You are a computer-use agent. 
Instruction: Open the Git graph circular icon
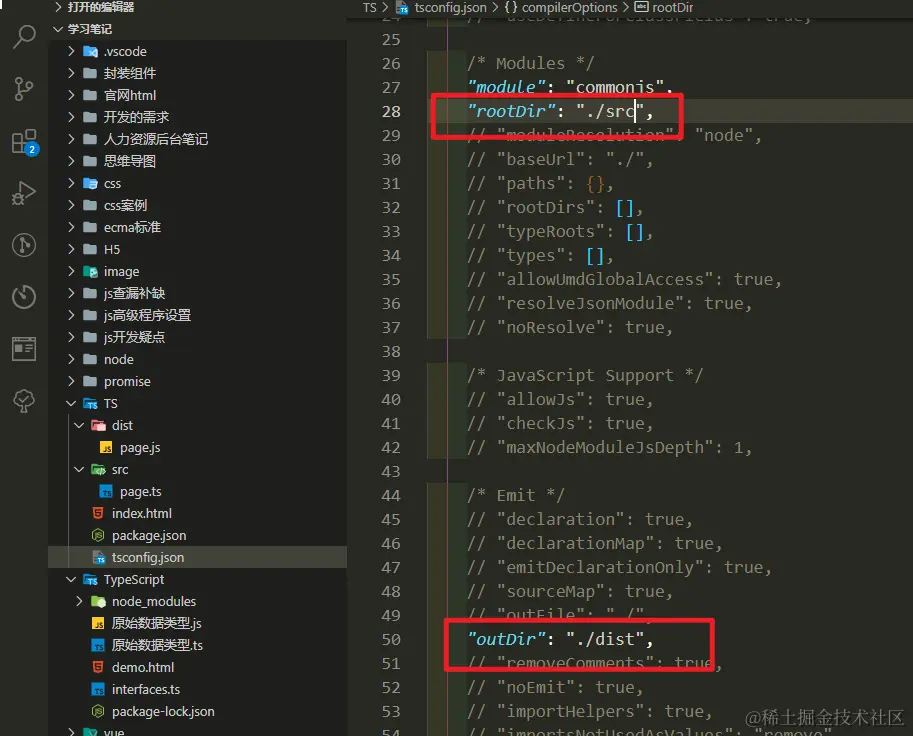click(x=24, y=245)
